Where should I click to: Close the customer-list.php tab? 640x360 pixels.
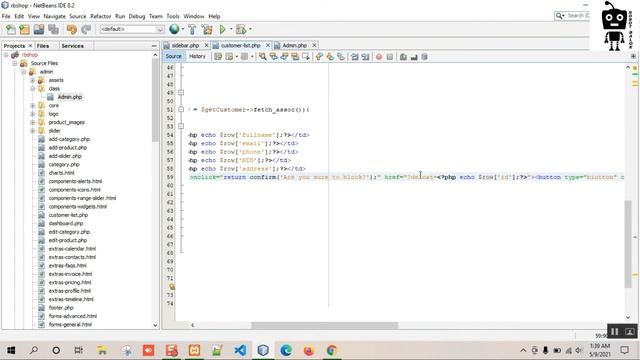tap(268, 45)
